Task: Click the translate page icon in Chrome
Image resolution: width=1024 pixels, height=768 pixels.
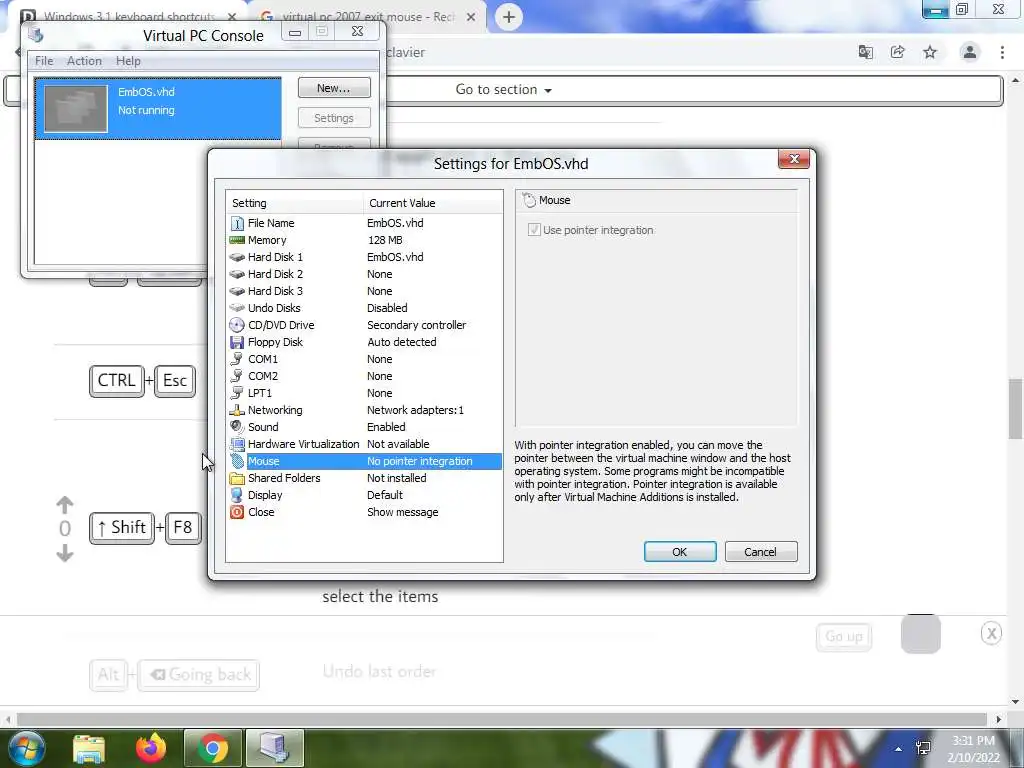Action: (866, 52)
